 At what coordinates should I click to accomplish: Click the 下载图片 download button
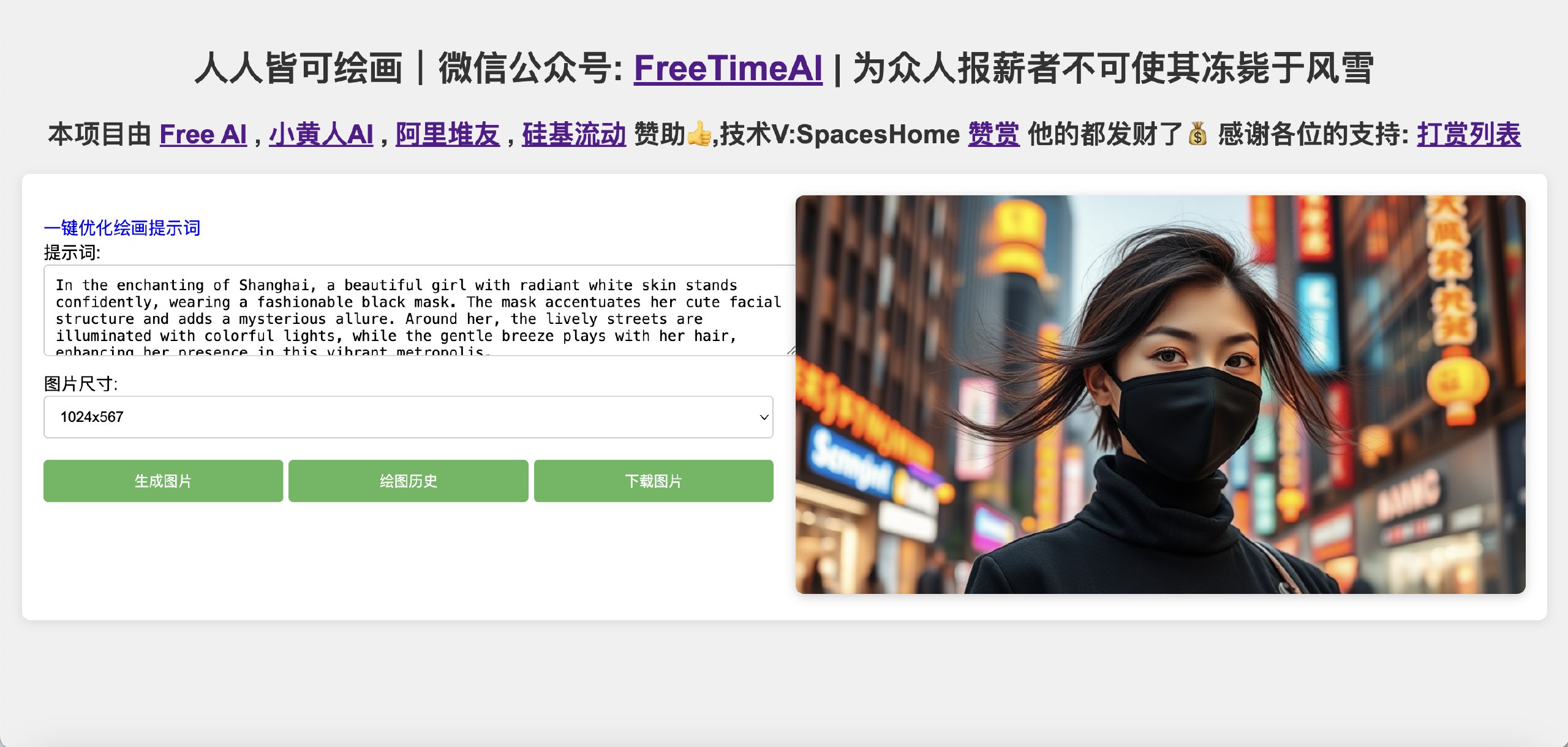654,481
